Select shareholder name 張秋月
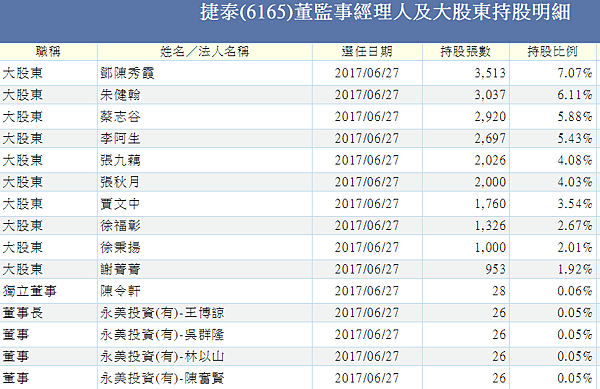The image size is (600, 389). (120, 182)
